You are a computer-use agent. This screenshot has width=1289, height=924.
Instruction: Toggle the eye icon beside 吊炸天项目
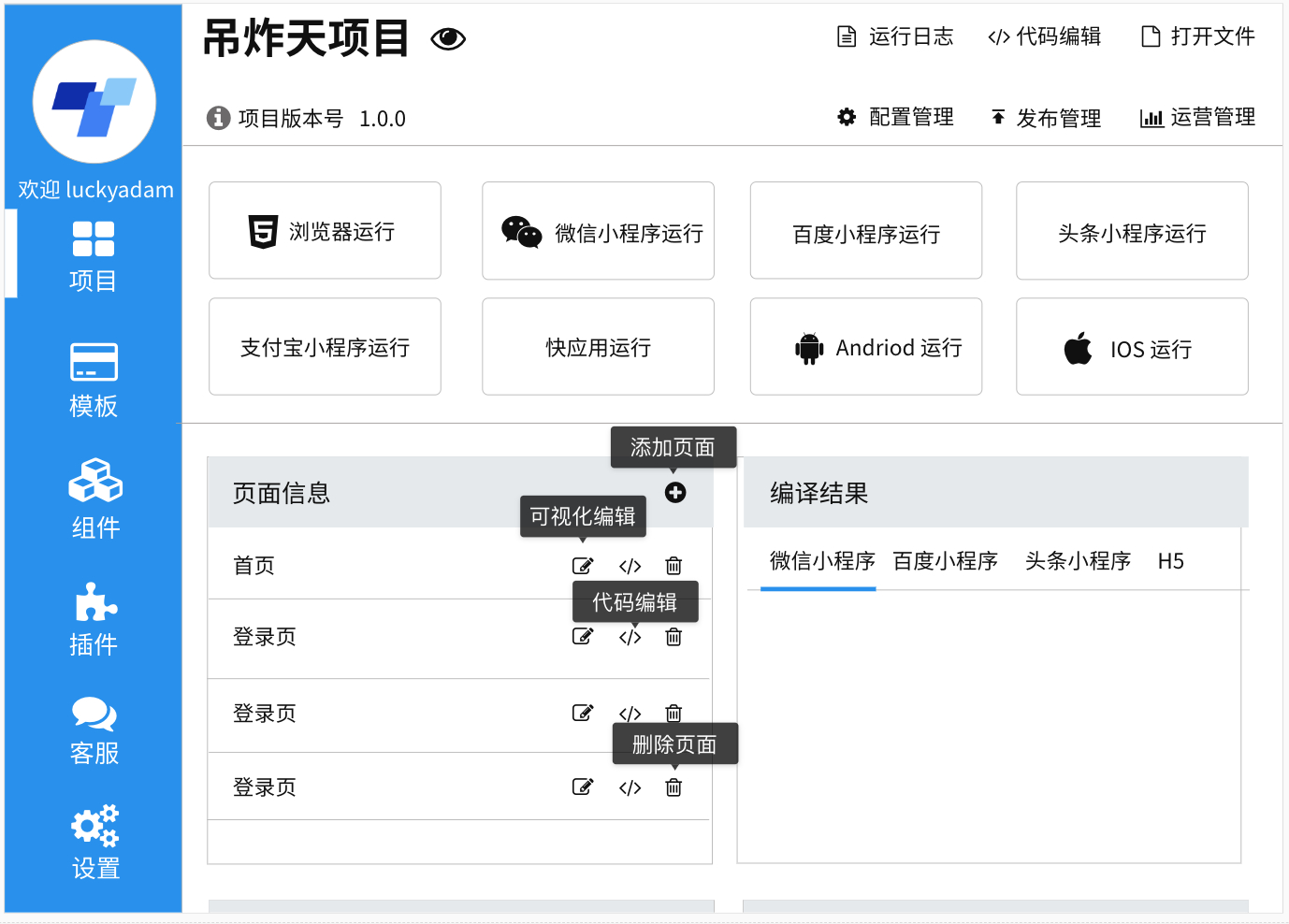point(448,38)
